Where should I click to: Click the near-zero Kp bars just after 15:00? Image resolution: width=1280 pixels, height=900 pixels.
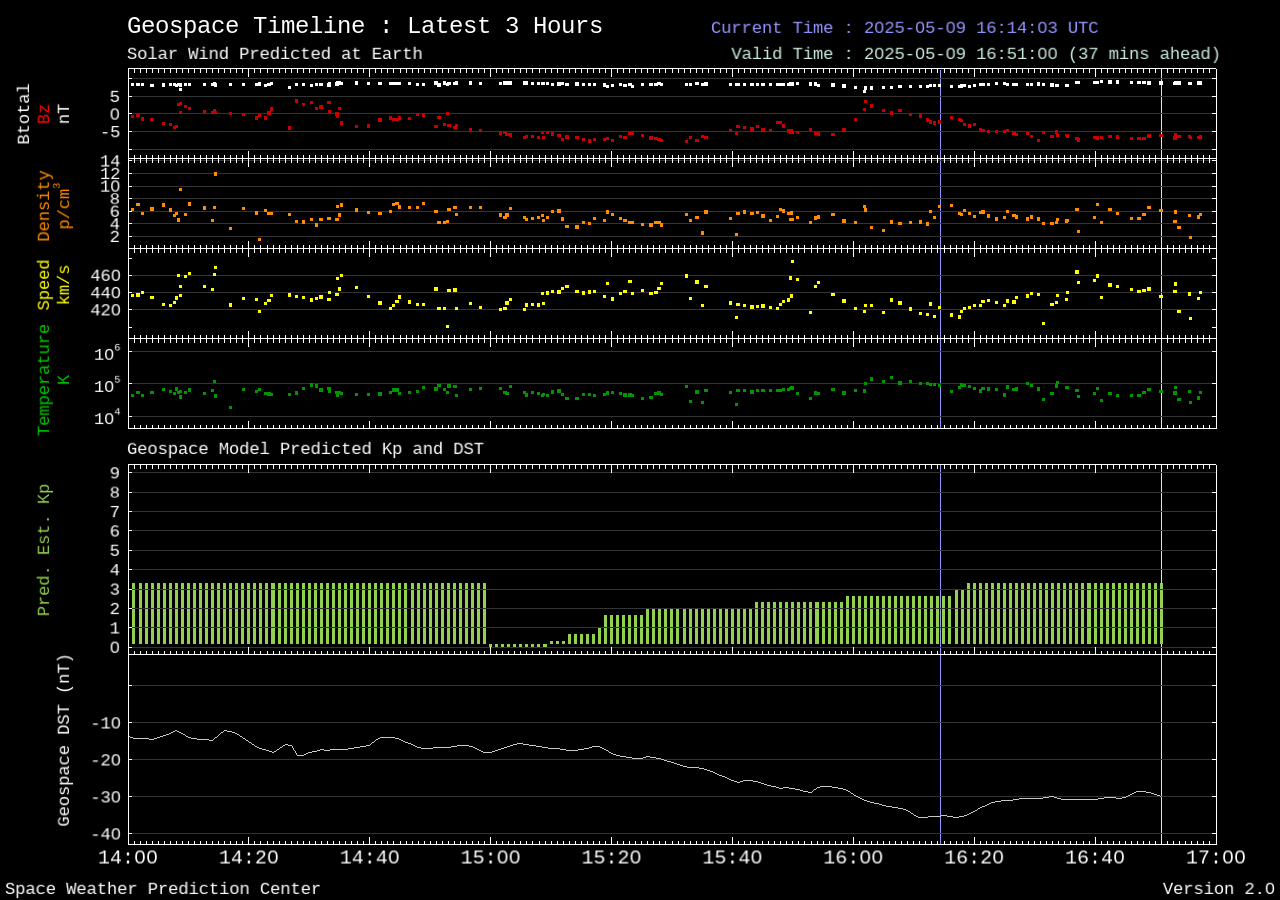tap(519, 645)
